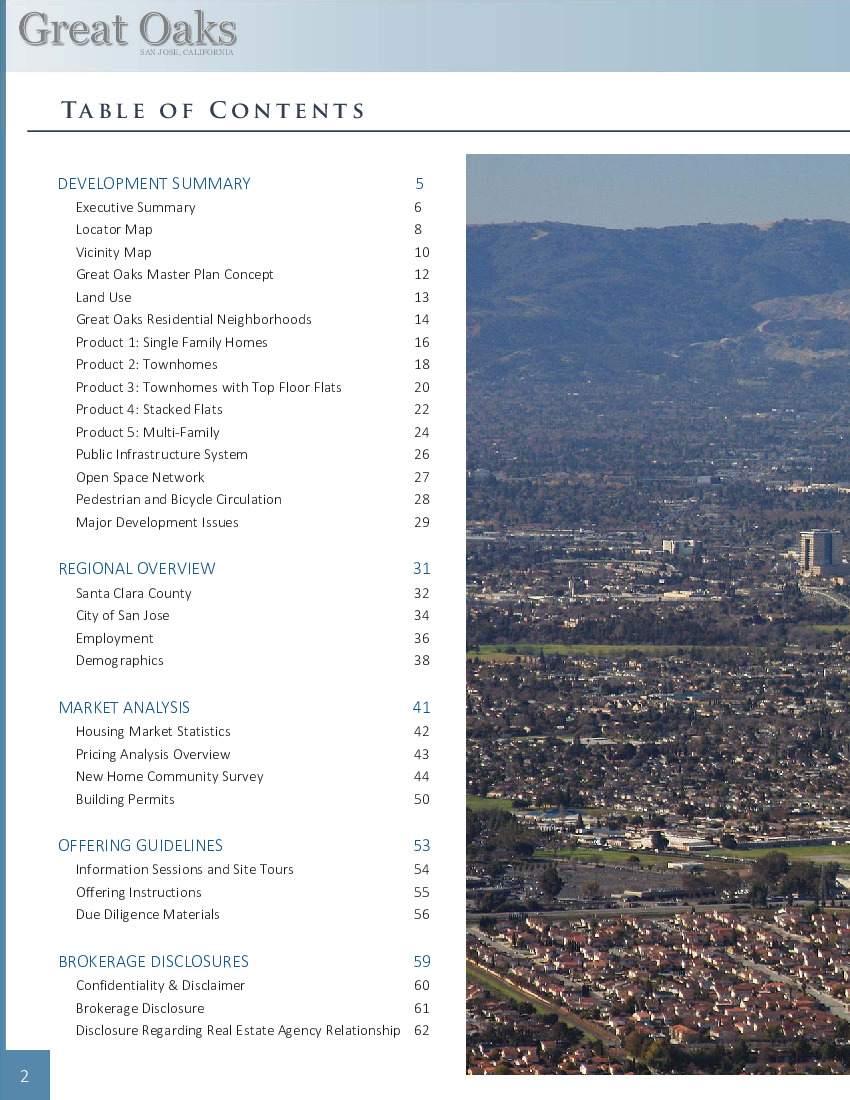
Task: Open Product 4: Stacked Flats entry
Action: tap(149, 410)
